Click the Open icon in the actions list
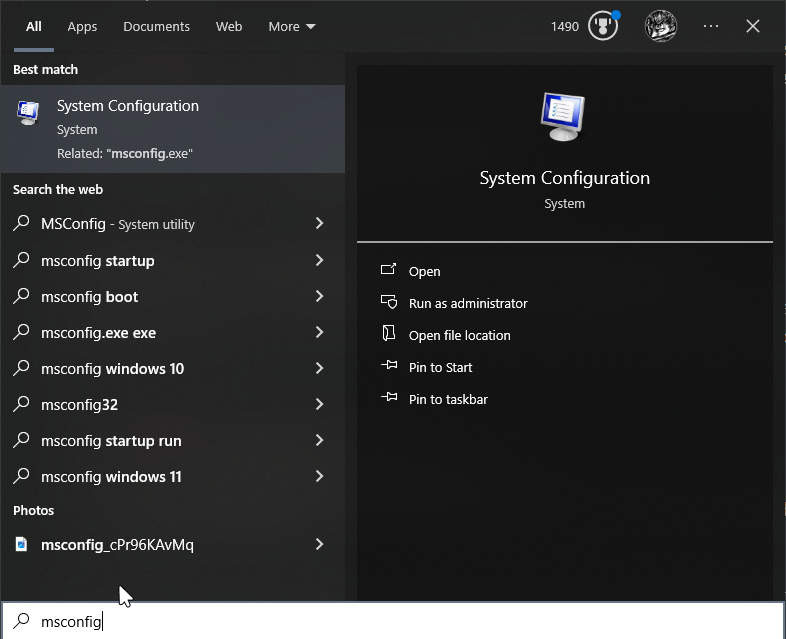This screenshot has width=786, height=639. pyautogui.click(x=388, y=270)
